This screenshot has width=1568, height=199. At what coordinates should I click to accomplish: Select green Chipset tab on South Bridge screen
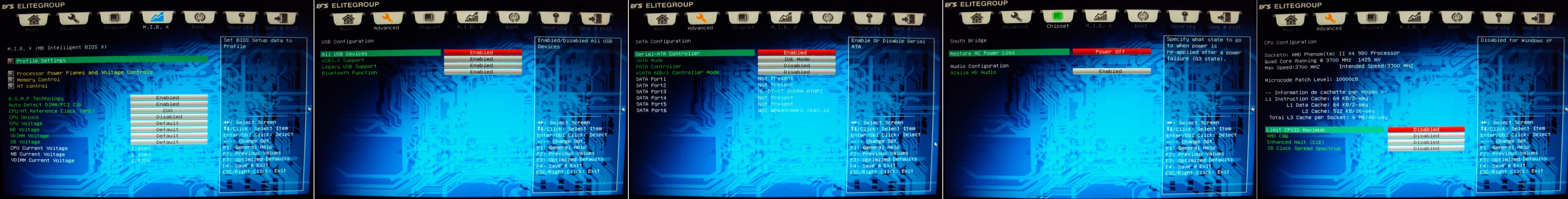pyautogui.click(x=1057, y=19)
